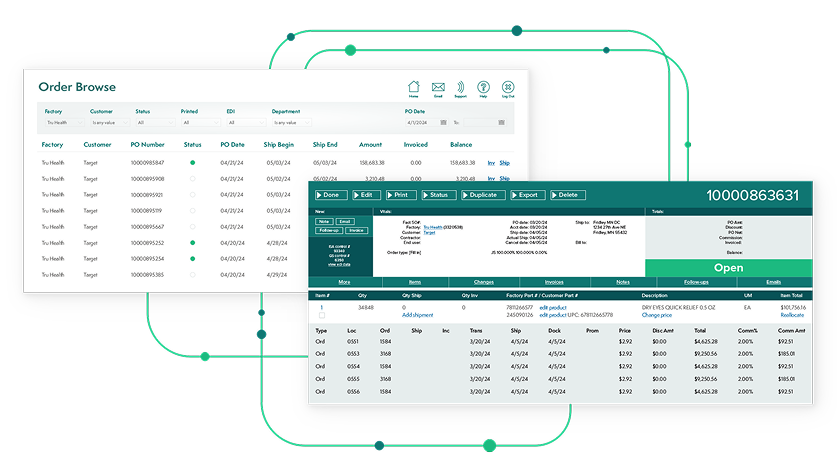The image size is (837, 472).
Task: Open the Help question mark icon
Action: click(483, 89)
